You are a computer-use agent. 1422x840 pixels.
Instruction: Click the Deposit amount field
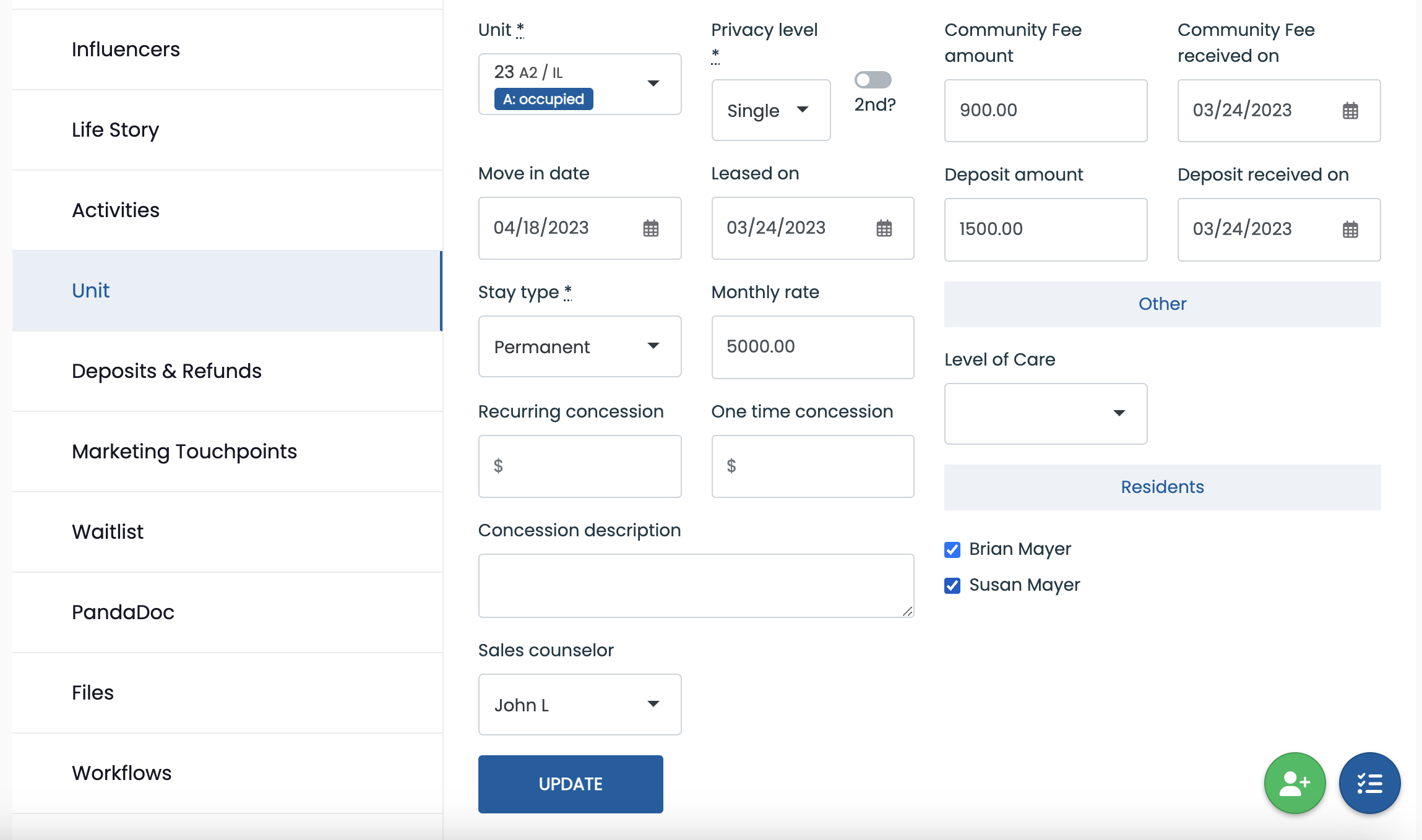click(x=1046, y=229)
